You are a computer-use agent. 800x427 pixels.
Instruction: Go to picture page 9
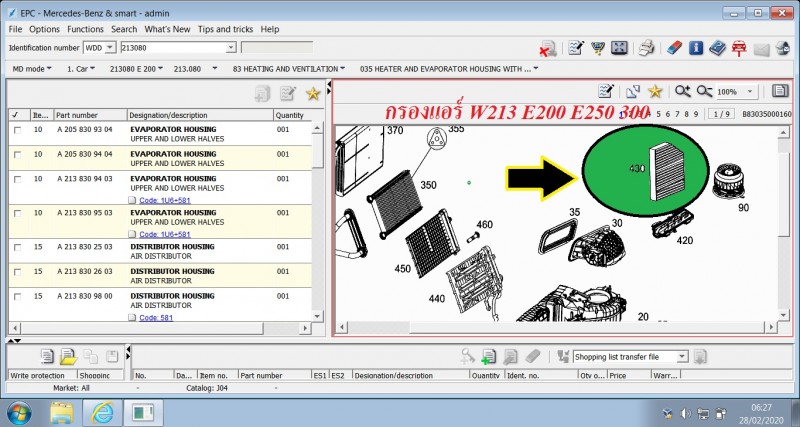pyautogui.click(x=696, y=114)
